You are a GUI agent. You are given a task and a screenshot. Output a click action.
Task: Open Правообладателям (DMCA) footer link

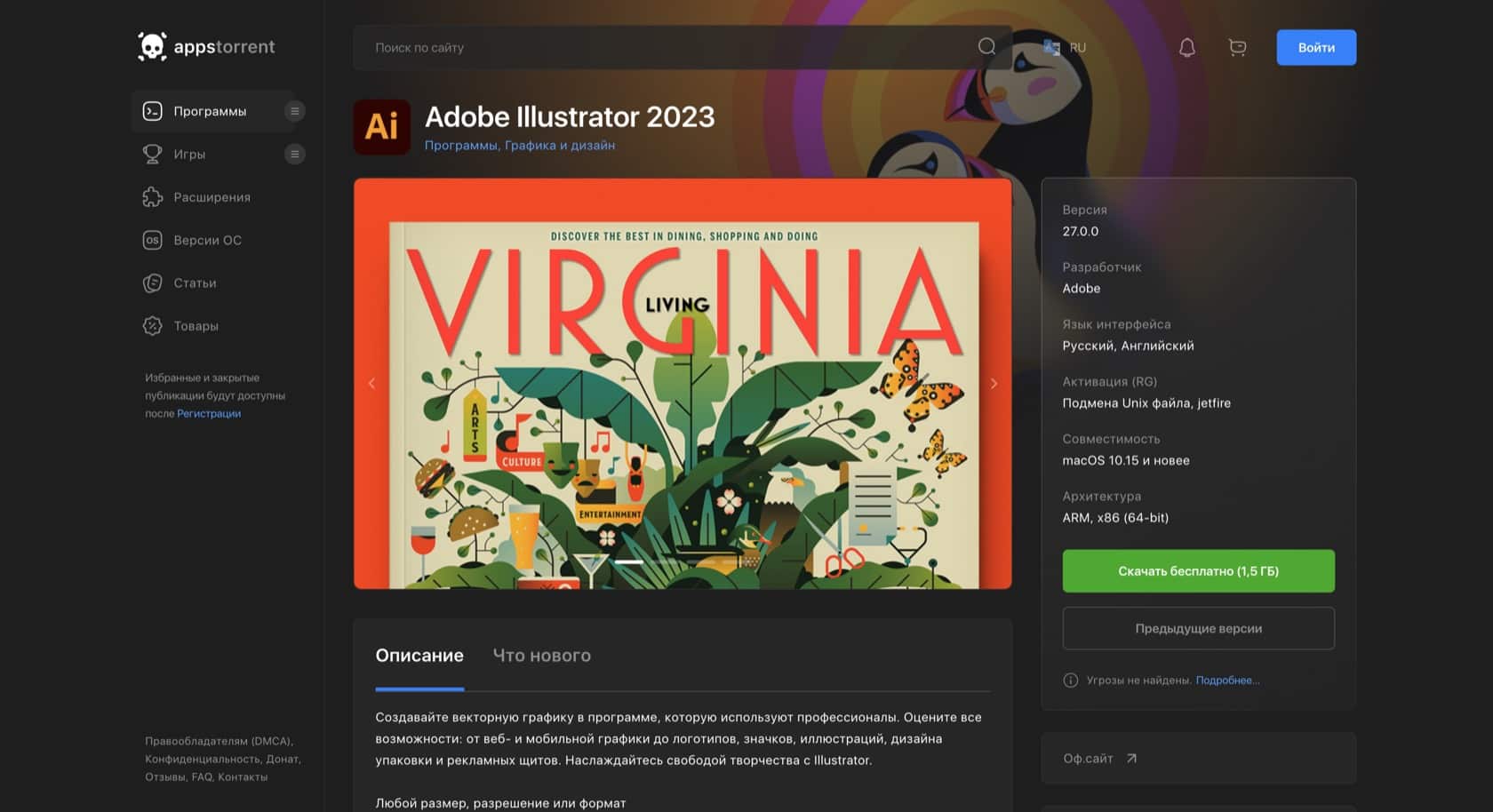(219, 741)
